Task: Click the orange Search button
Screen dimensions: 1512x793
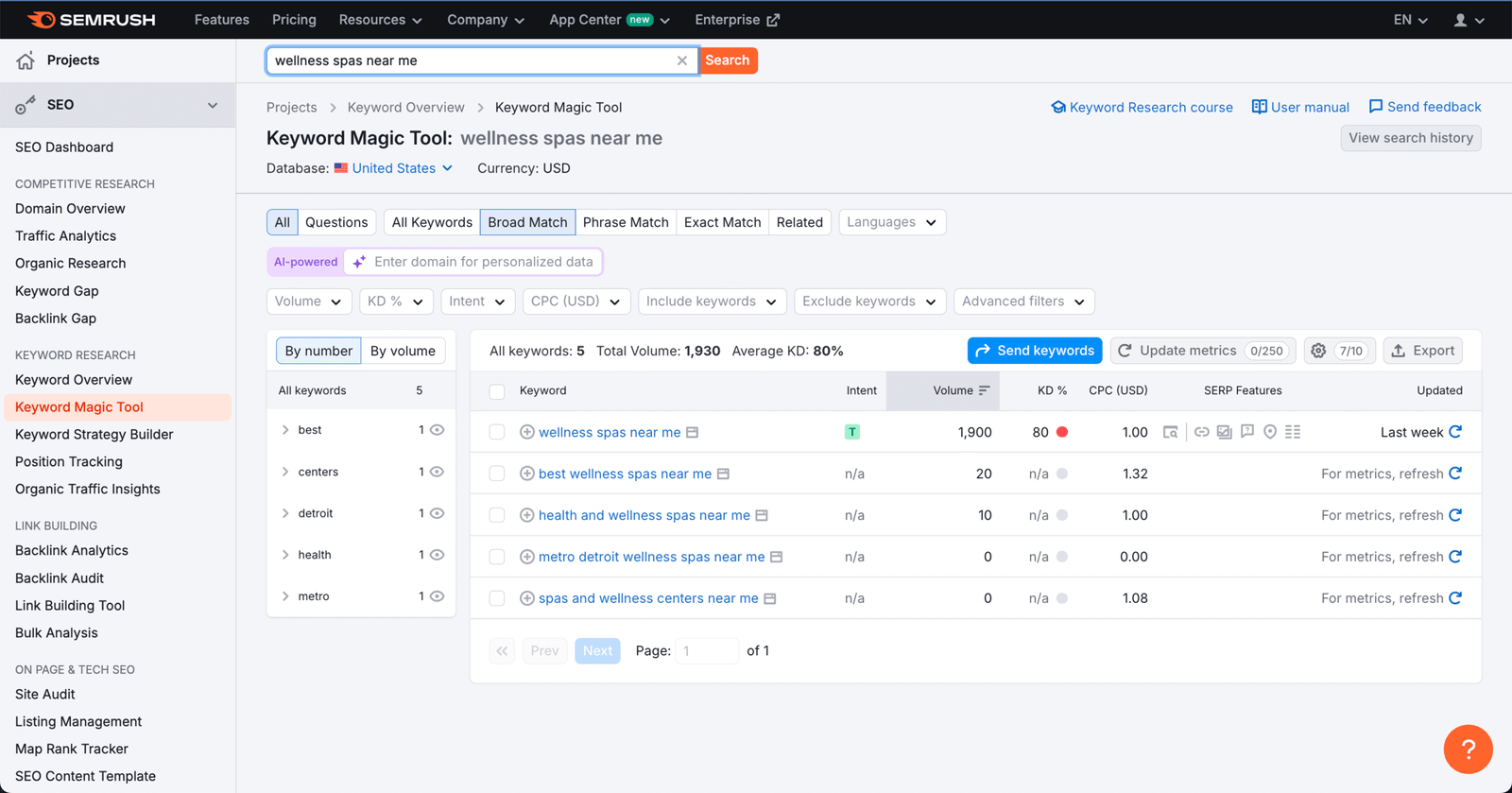Action: [x=728, y=60]
